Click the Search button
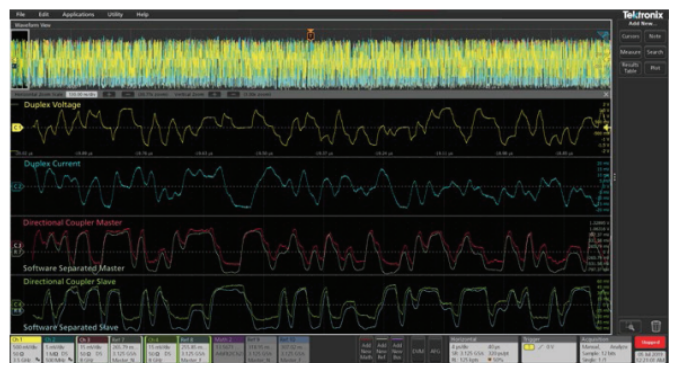 (x=655, y=52)
